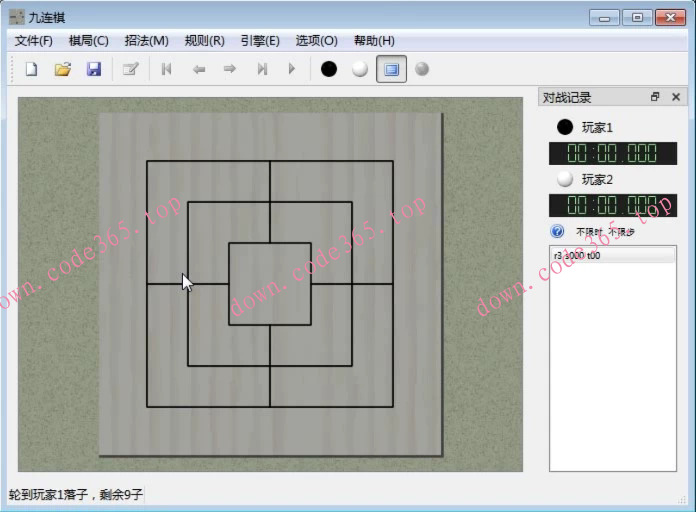Select the black piece toolbar icon

click(x=329, y=69)
